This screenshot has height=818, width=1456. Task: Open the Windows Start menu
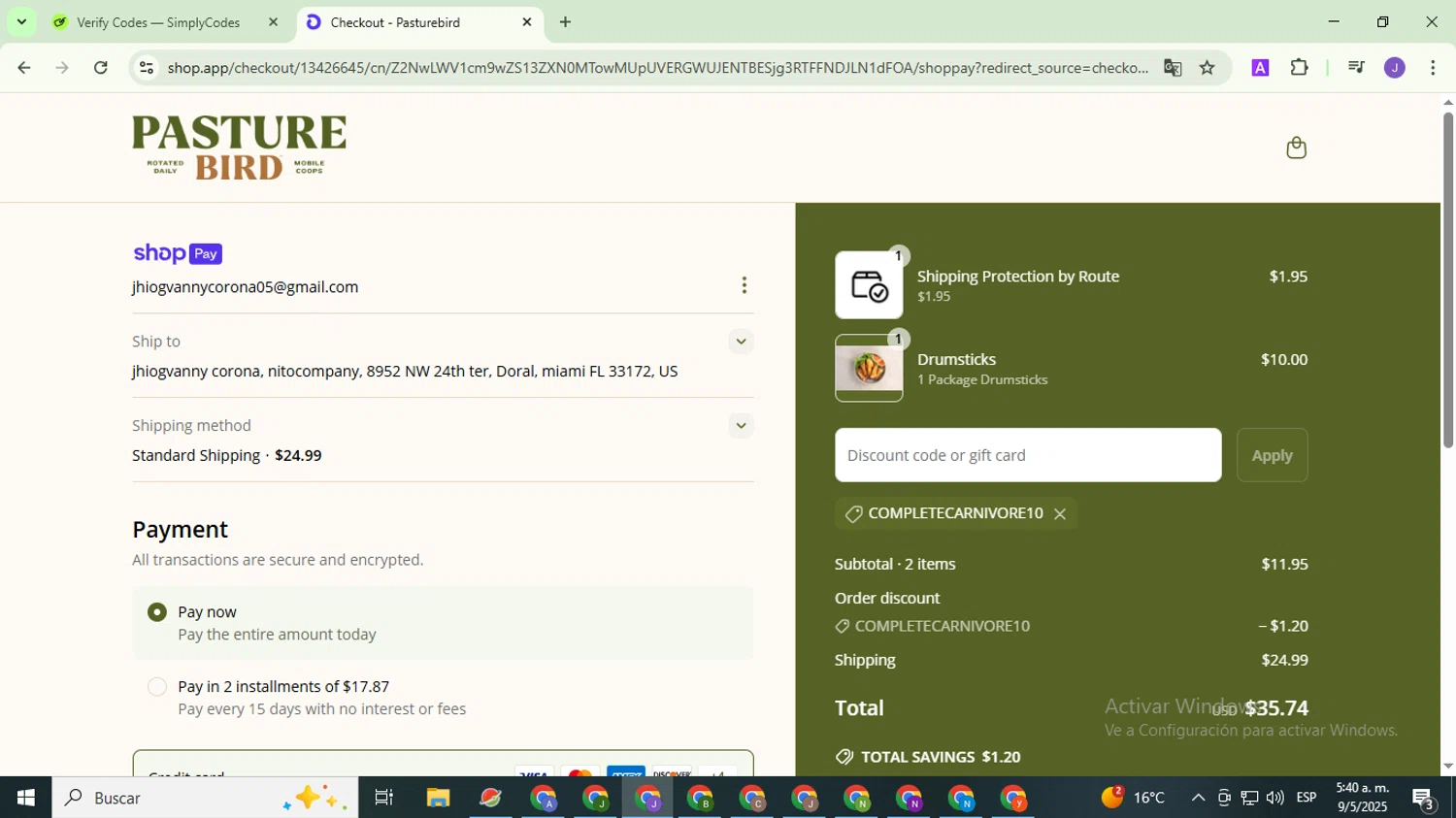pos(26,798)
